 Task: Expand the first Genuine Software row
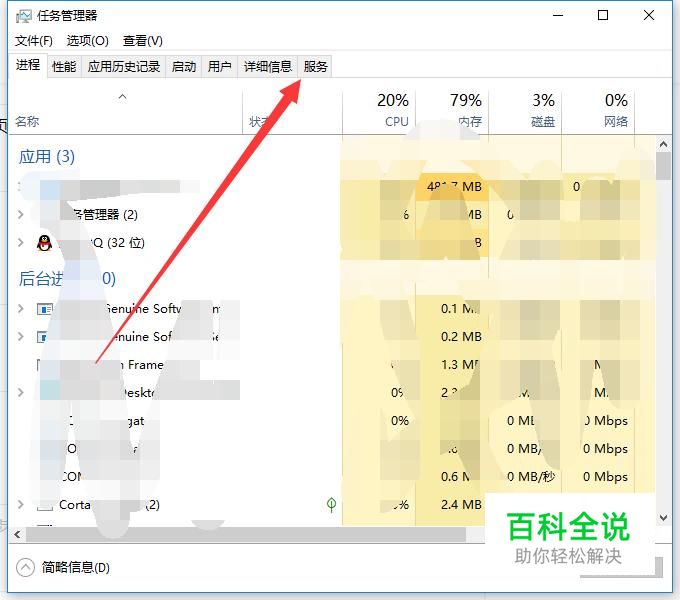click(20, 309)
